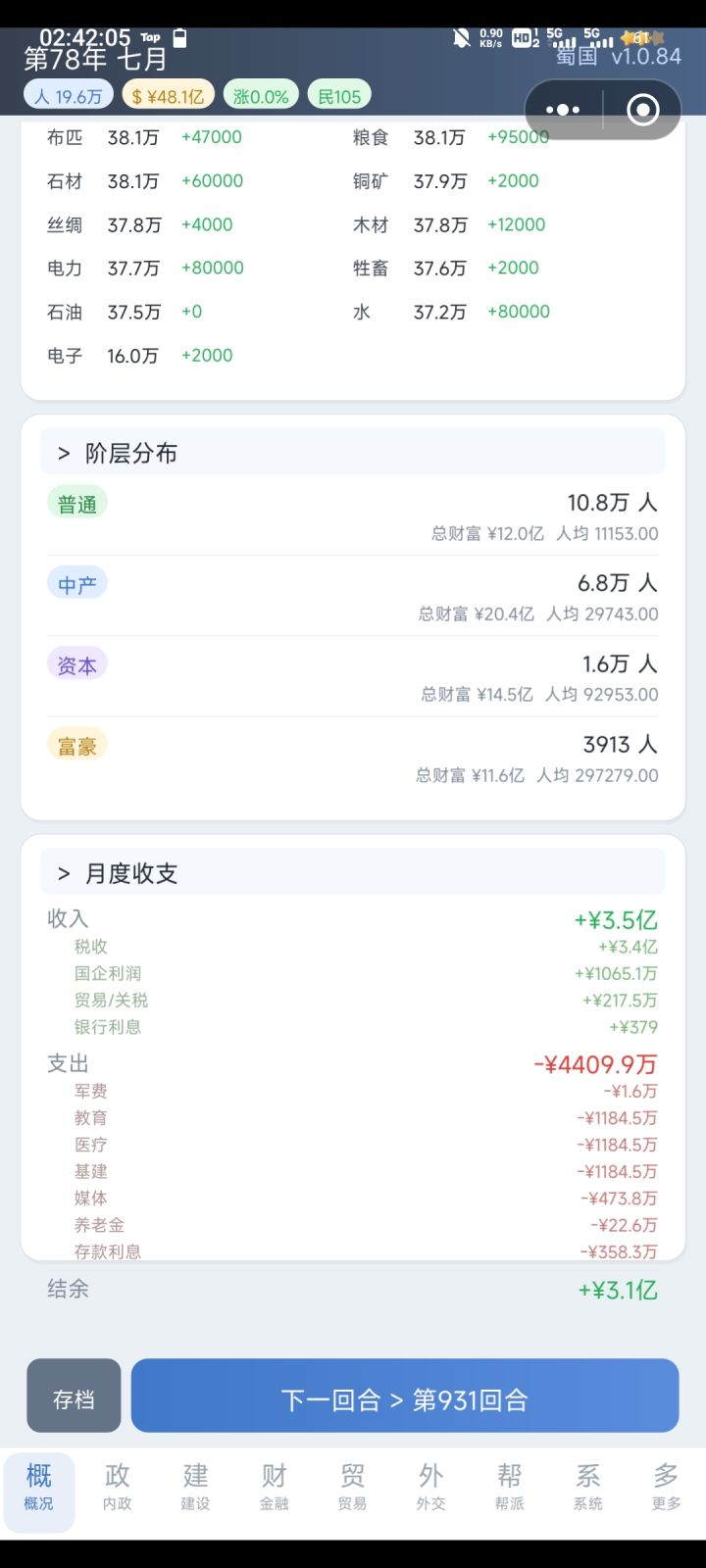The width and height of the screenshot is (706, 1568).
Task: Open the mini-program three-dot menu
Action: click(563, 110)
